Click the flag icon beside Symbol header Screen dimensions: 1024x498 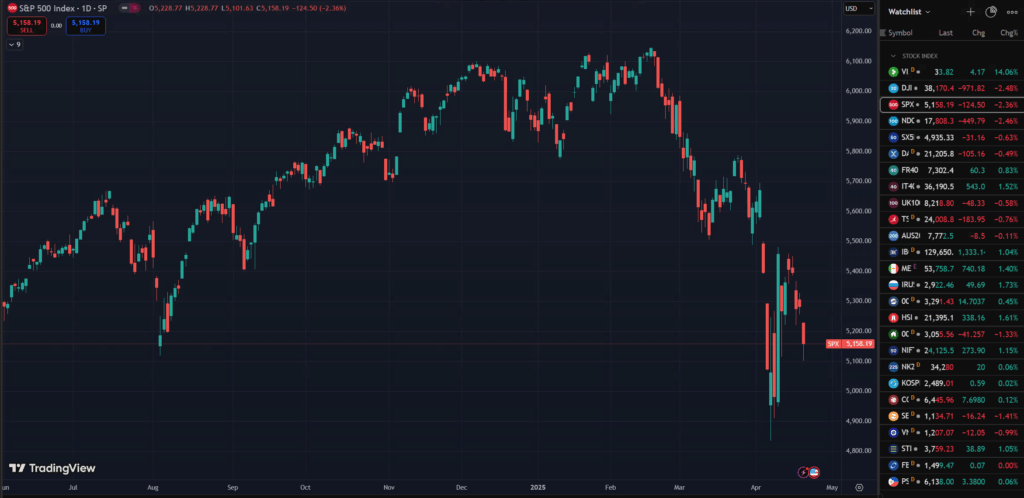883,33
